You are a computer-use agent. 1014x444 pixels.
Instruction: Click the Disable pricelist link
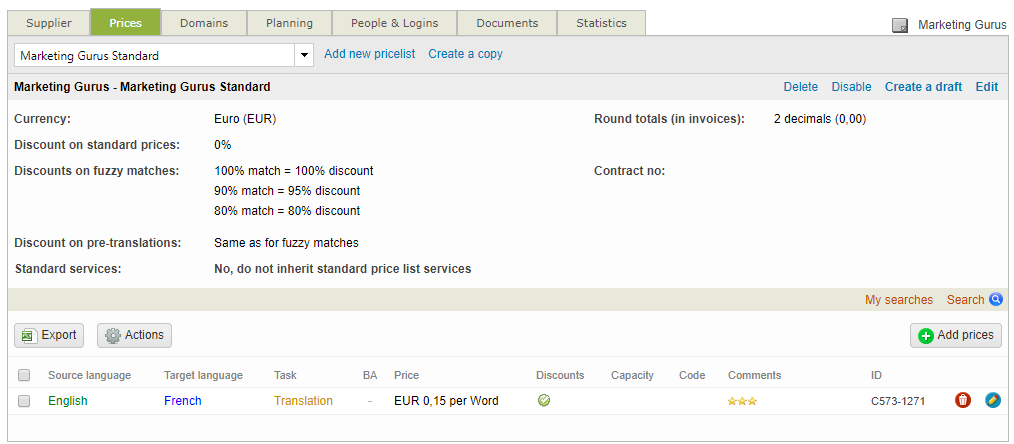tap(851, 87)
